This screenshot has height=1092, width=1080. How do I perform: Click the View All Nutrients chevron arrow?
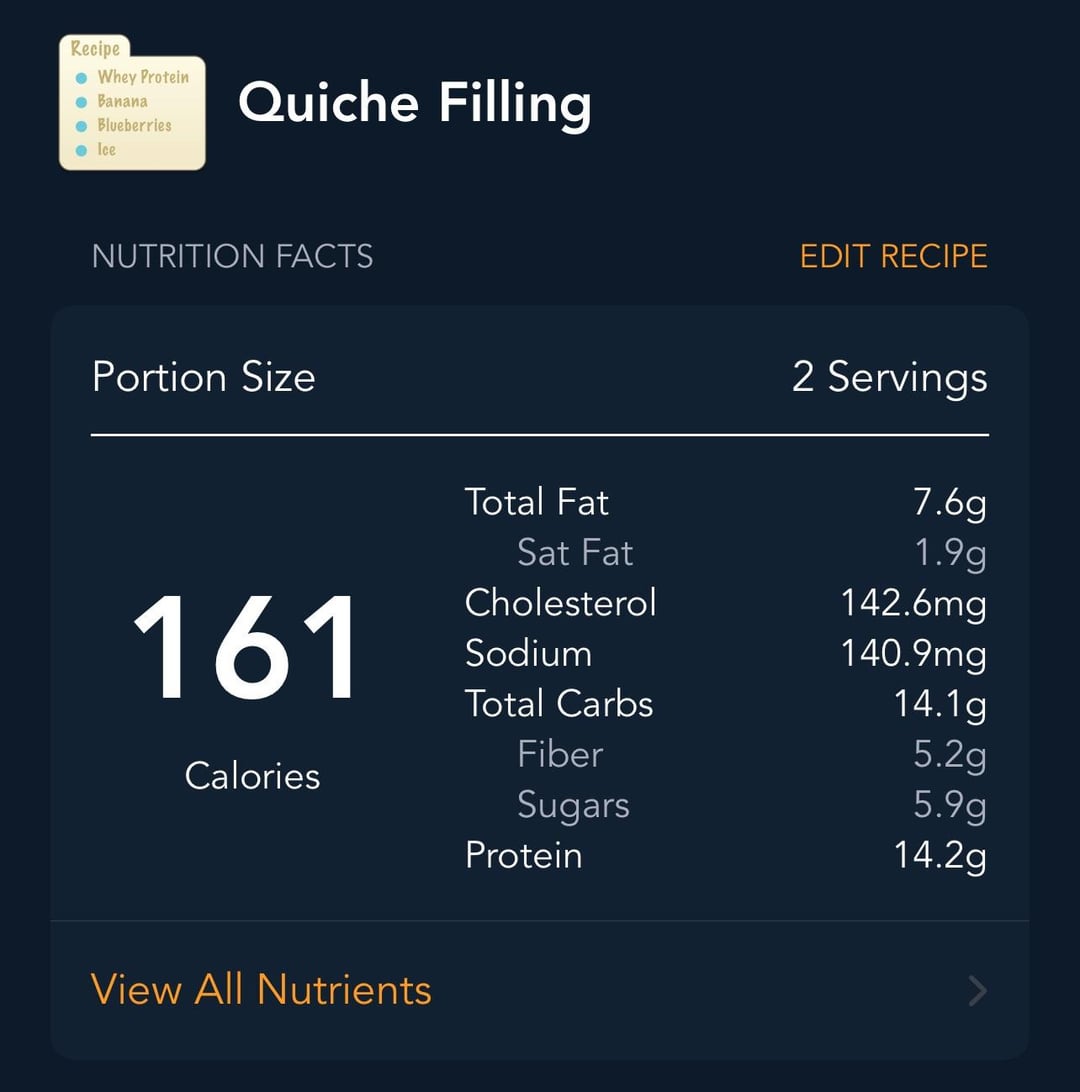click(977, 991)
